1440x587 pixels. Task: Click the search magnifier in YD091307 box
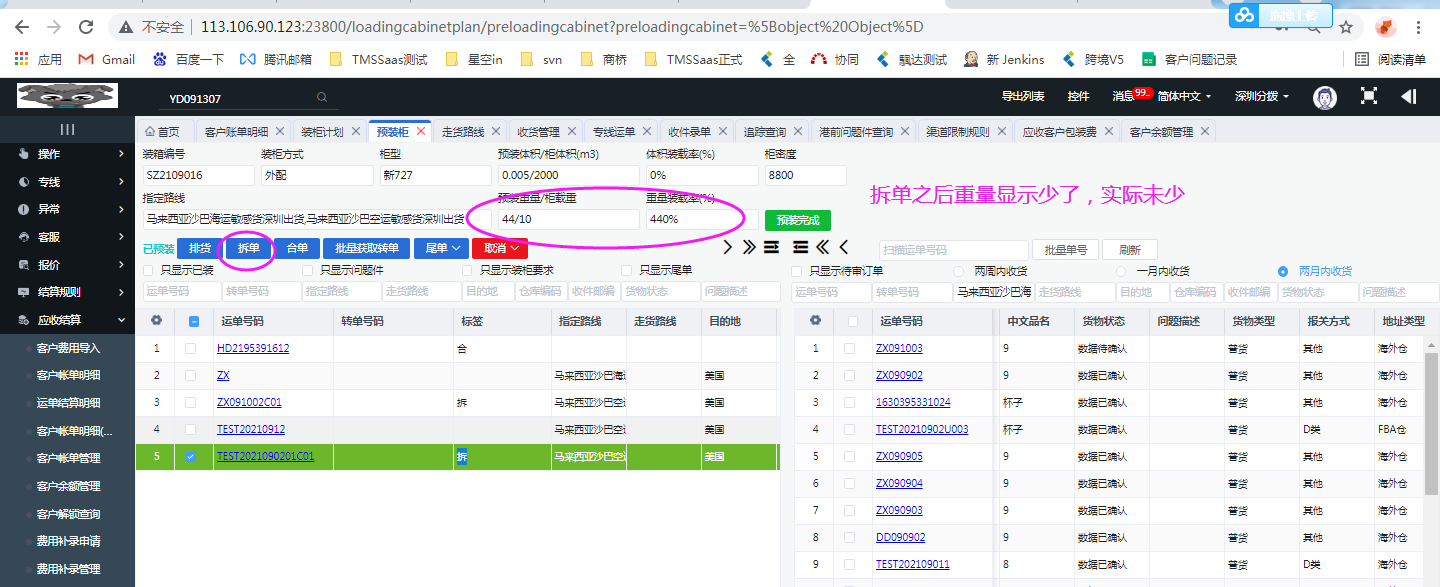pos(322,98)
